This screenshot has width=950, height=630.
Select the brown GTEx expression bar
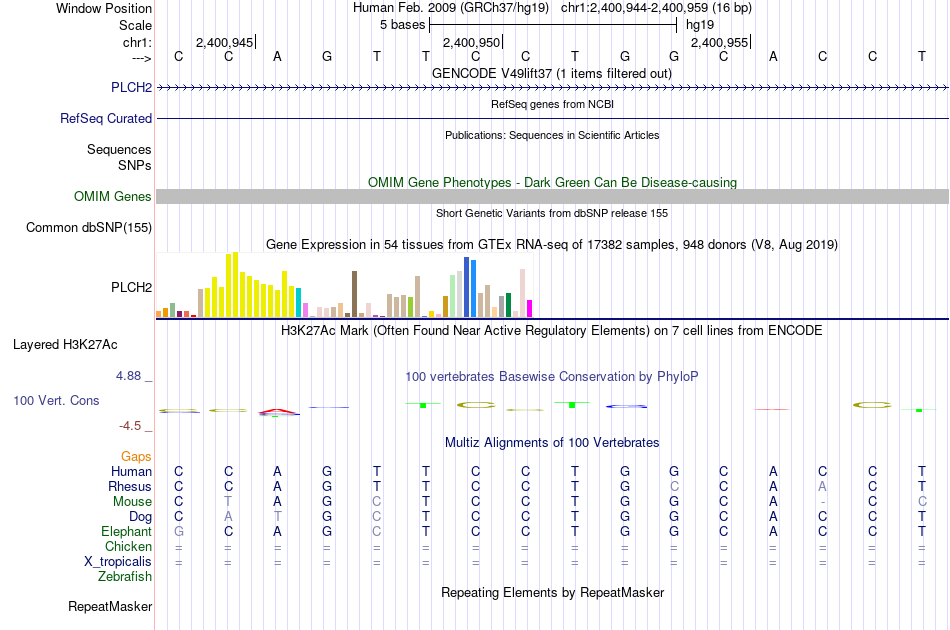coord(354,294)
